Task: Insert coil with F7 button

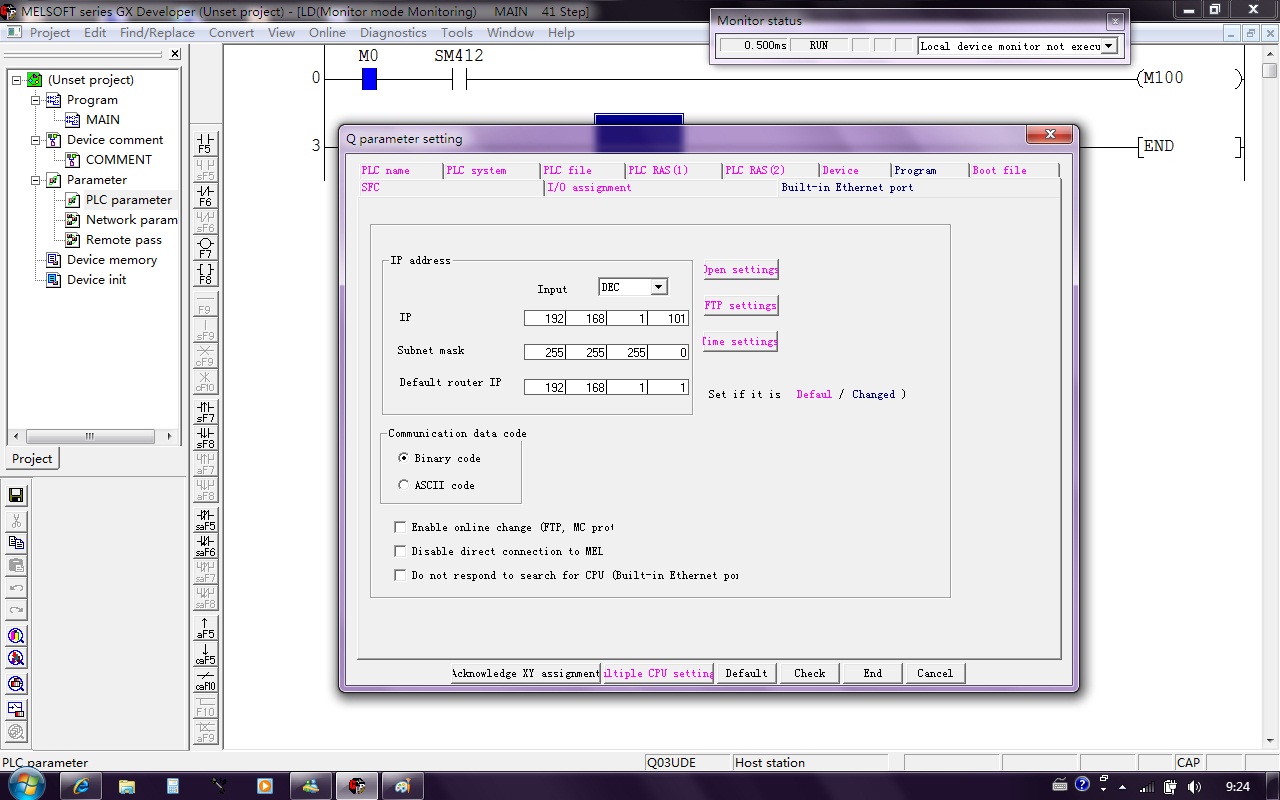Action: coord(205,247)
